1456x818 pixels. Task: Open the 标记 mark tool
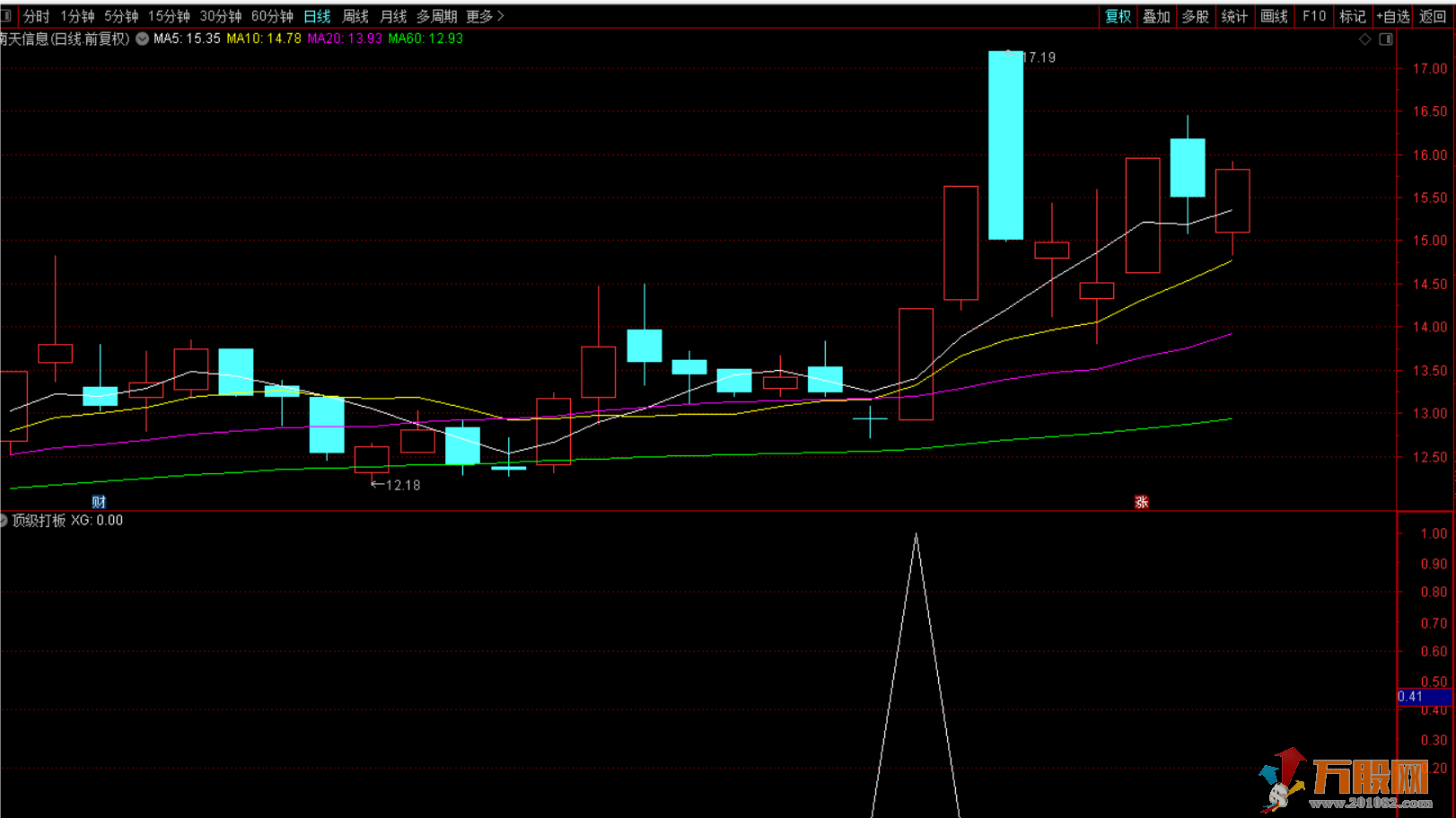pyautogui.click(x=1352, y=16)
